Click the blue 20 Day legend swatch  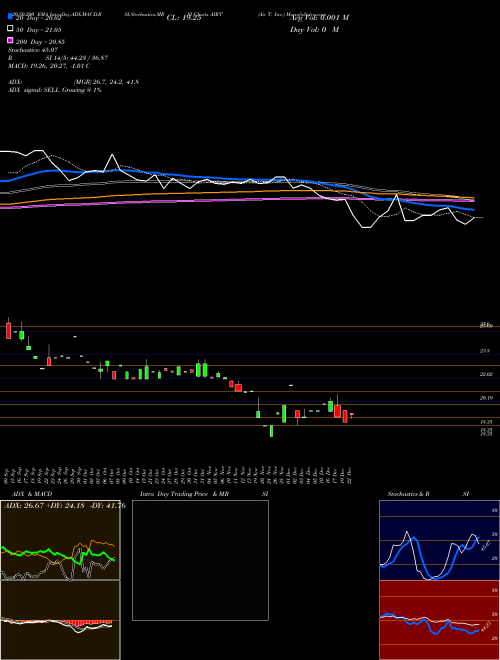click(10, 16)
